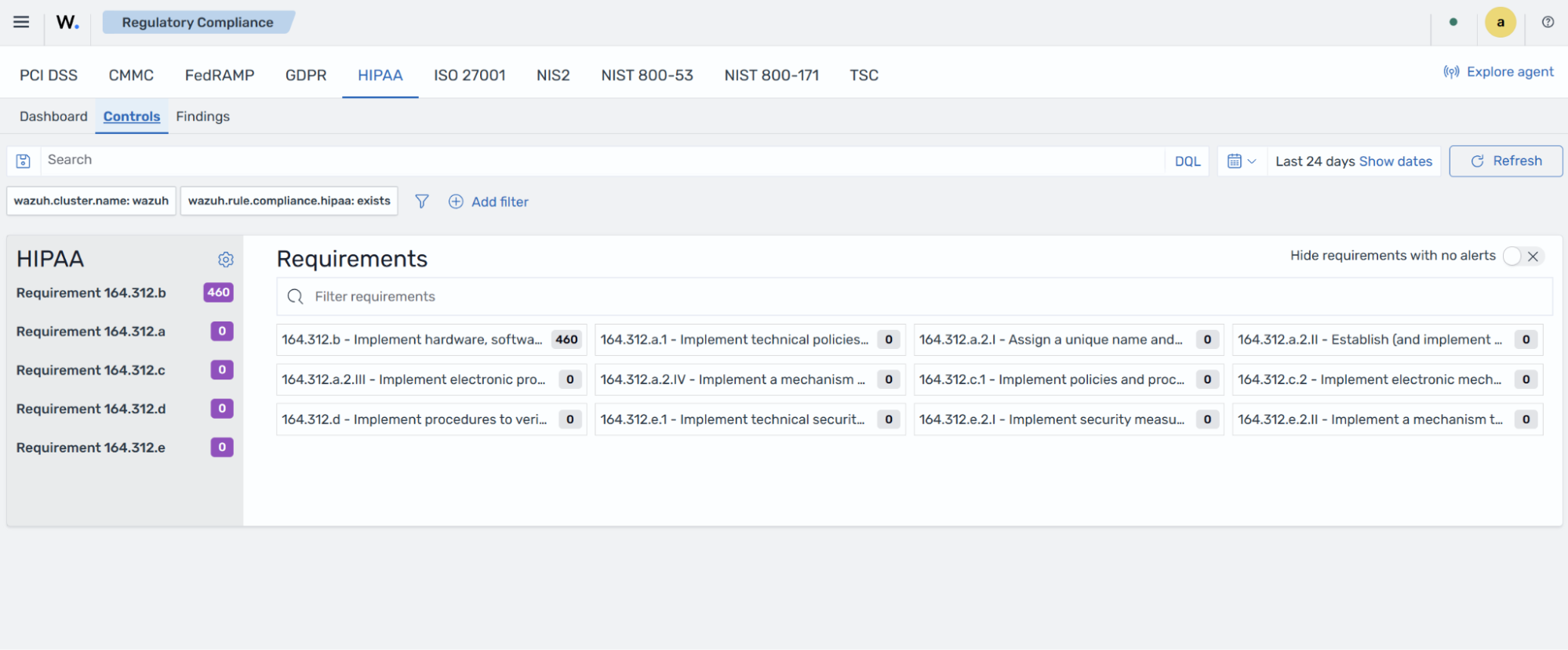Switch to the GDPR tab
Screen dimensions: 1568x650
click(x=306, y=75)
